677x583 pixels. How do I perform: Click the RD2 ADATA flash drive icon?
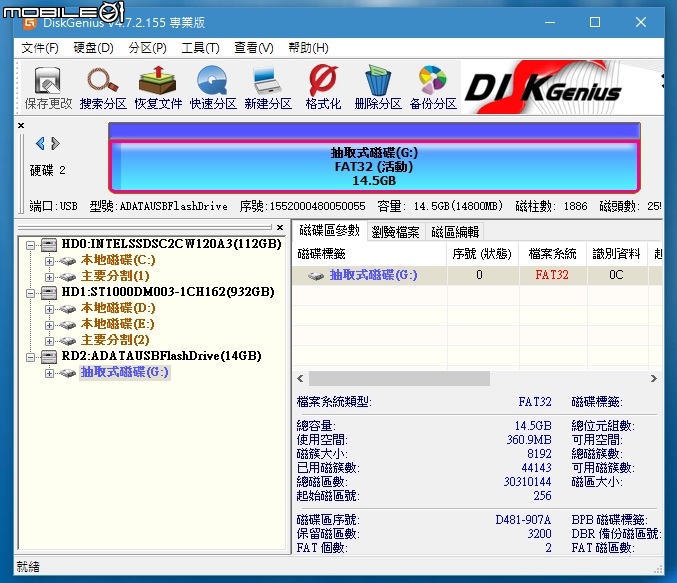tap(49, 357)
